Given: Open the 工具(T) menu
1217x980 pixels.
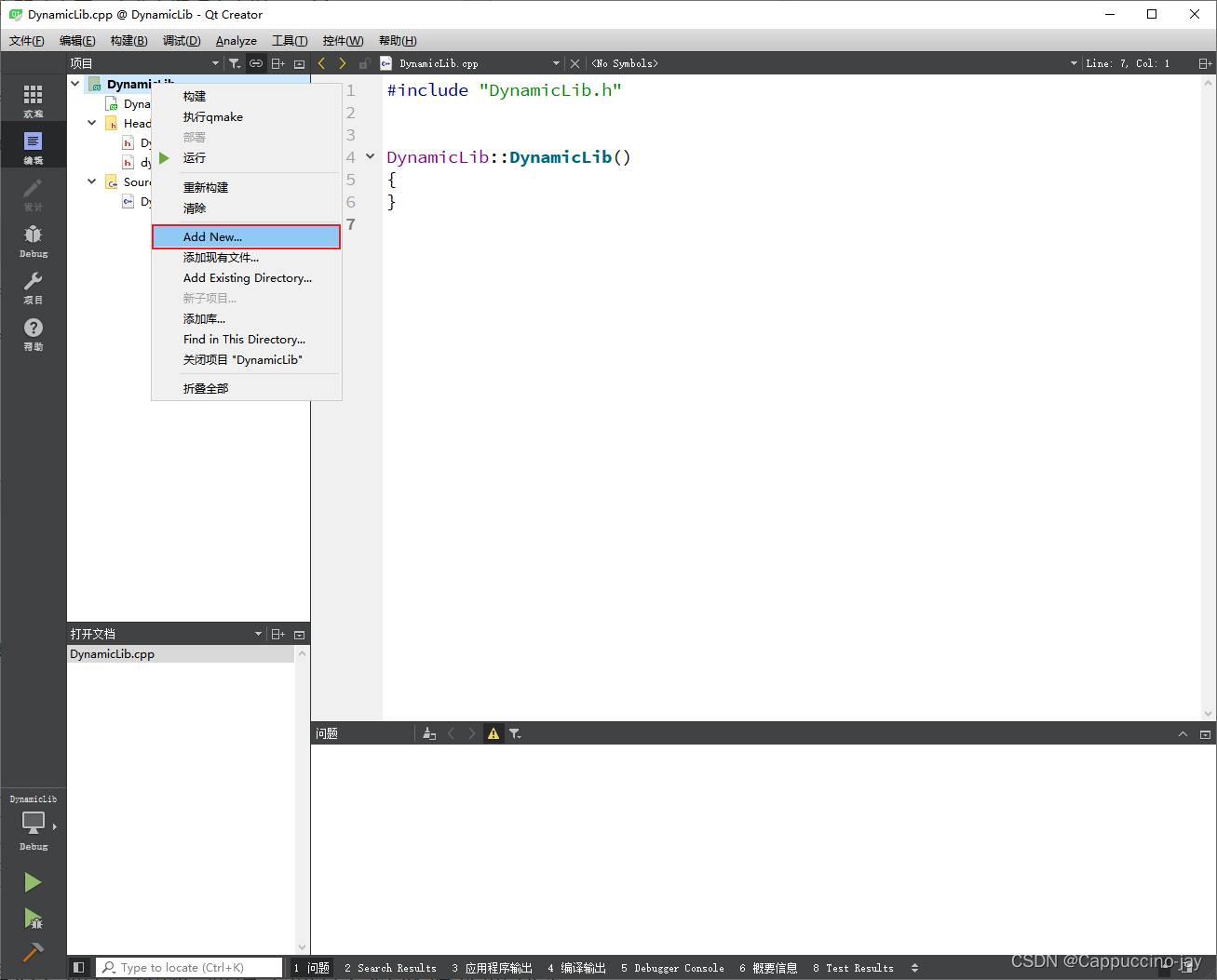Looking at the screenshot, I should click(x=290, y=40).
